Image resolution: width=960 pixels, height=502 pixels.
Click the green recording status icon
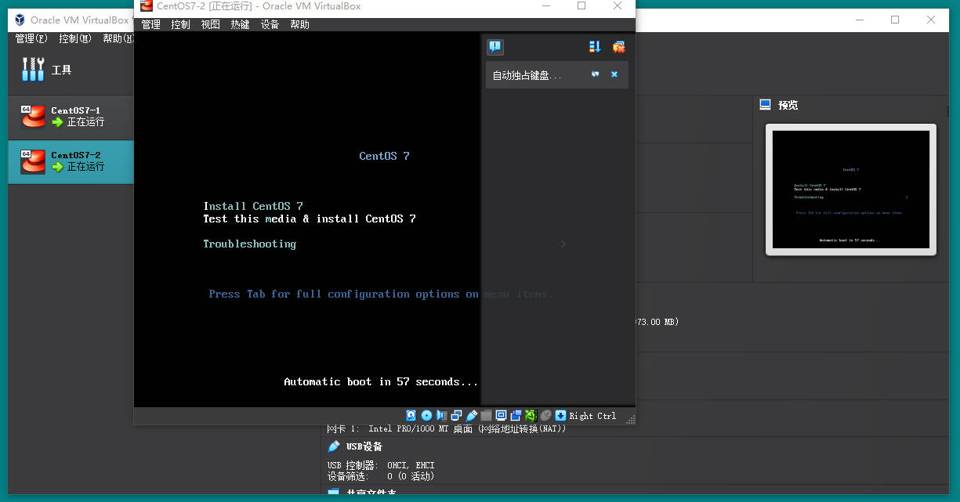[x=531, y=415]
